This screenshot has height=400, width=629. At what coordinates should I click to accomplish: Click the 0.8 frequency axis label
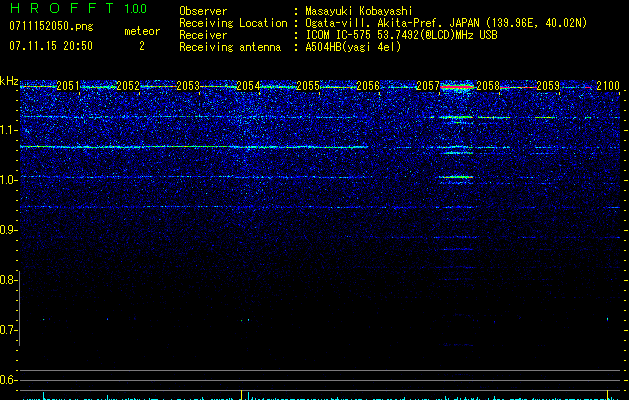8,280
